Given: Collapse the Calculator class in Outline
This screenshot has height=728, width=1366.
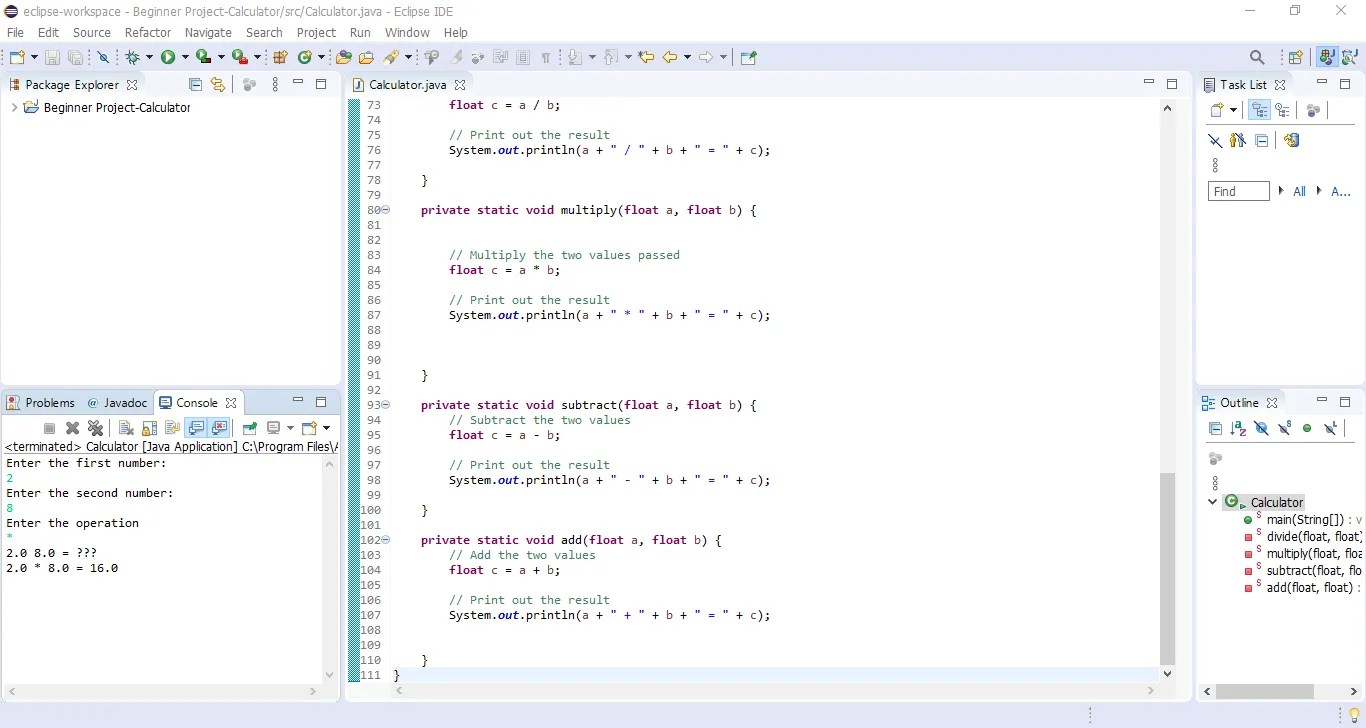Looking at the screenshot, I should coord(1212,501).
